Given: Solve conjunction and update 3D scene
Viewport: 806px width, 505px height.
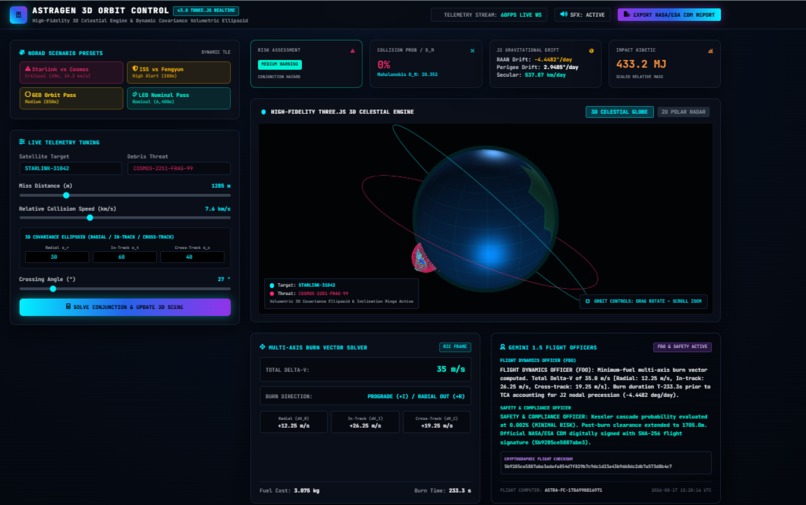Looking at the screenshot, I should (x=125, y=307).
